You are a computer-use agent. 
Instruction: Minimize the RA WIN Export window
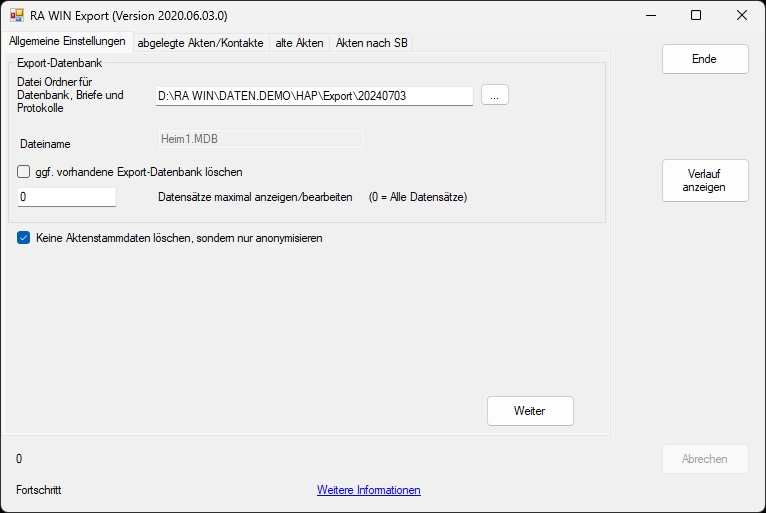651,16
